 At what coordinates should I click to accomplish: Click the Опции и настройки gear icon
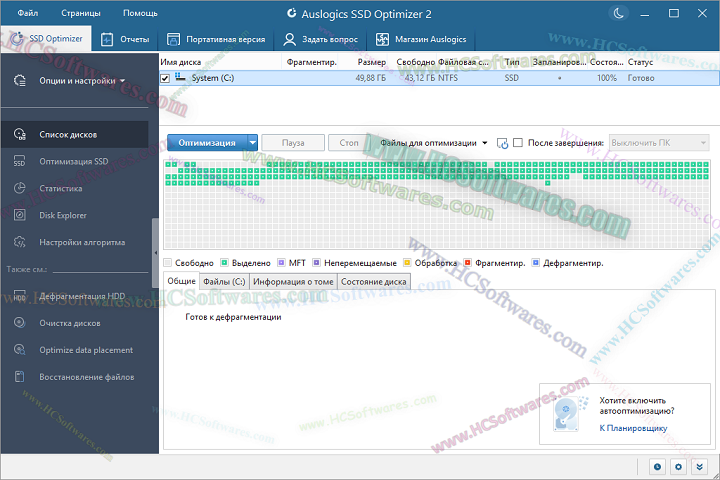pyautogui.click(x=20, y=80)
